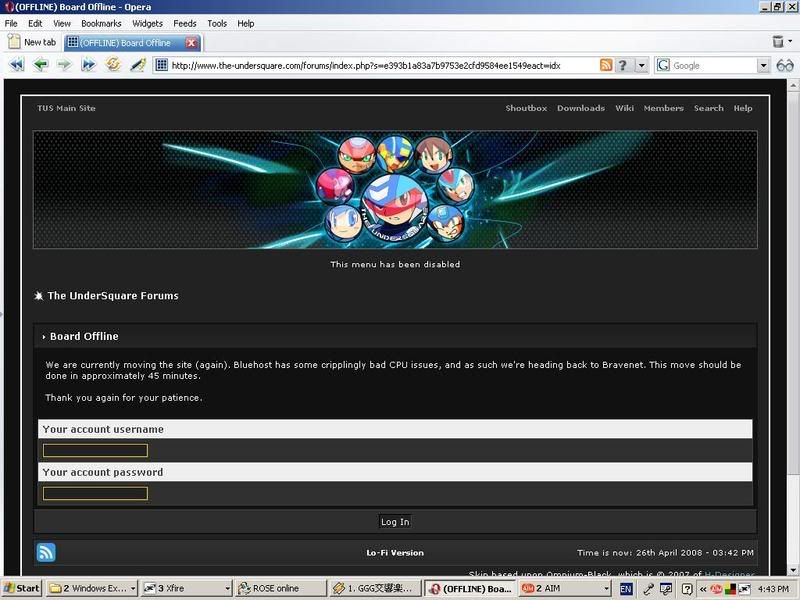The width and height of the screenshot is (800, 600).
Task: Open the Members link
Action: point(663,108)
